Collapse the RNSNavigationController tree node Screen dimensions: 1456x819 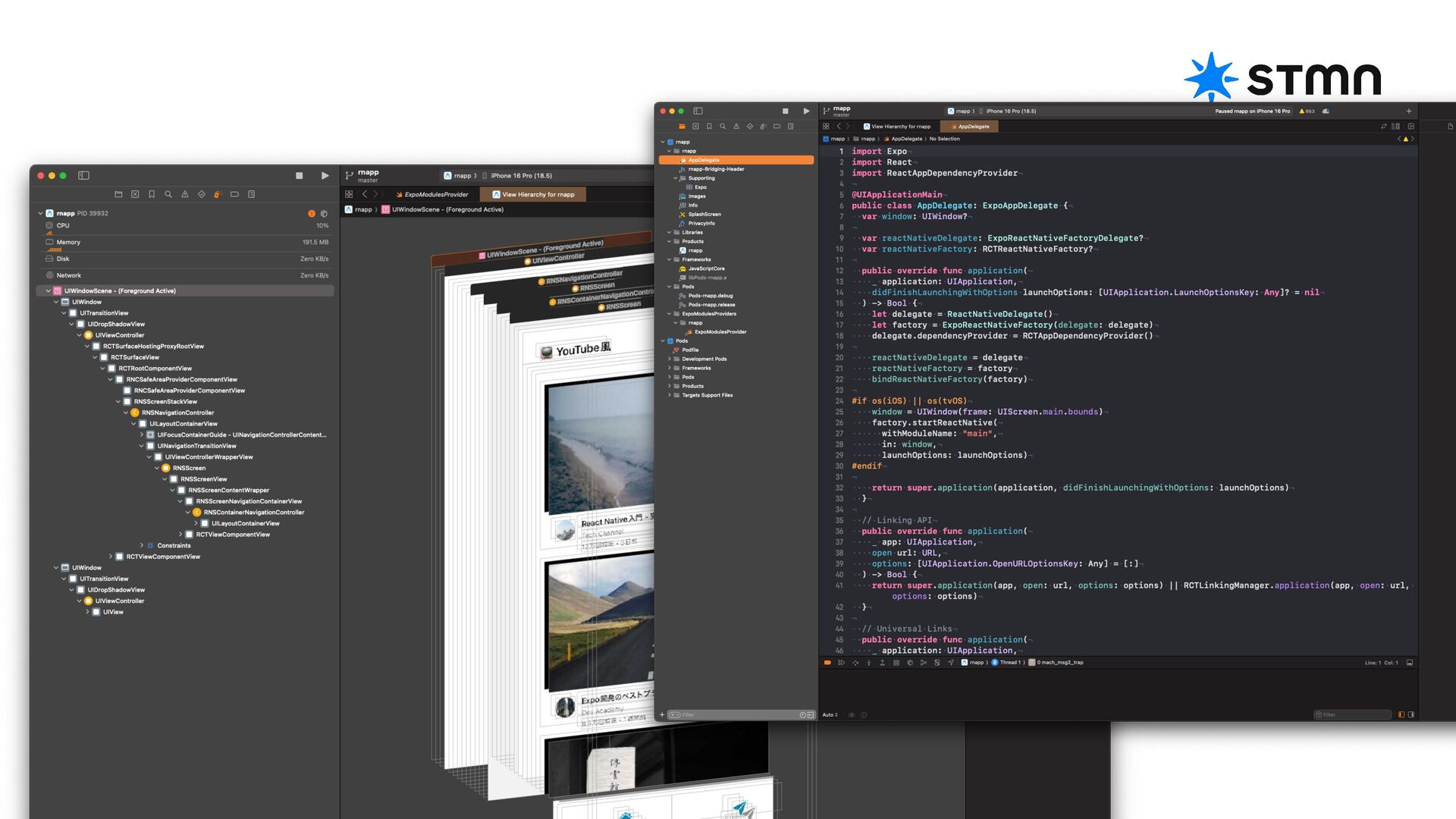(x=127, y=413)
